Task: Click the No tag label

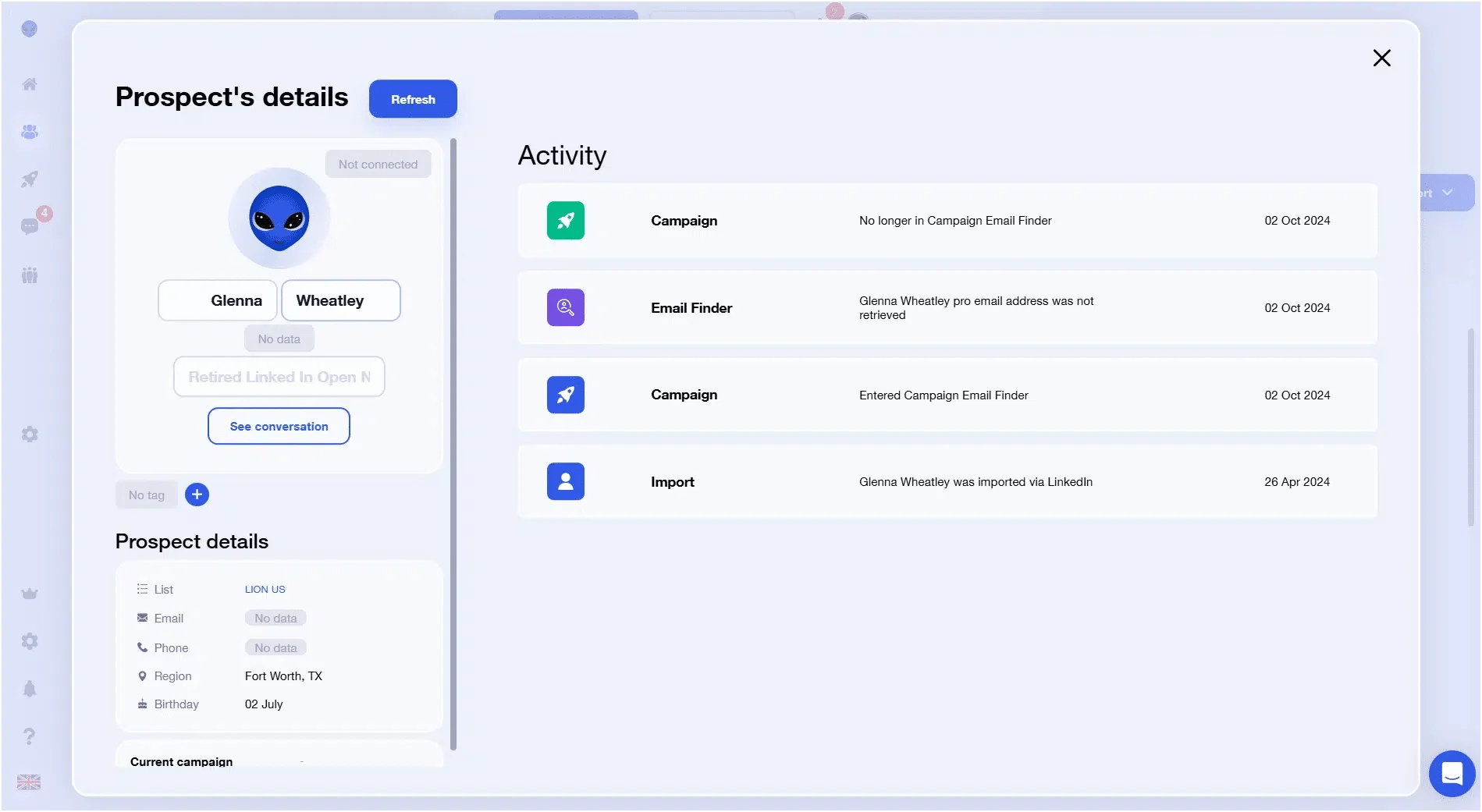Action: point(147,495)
